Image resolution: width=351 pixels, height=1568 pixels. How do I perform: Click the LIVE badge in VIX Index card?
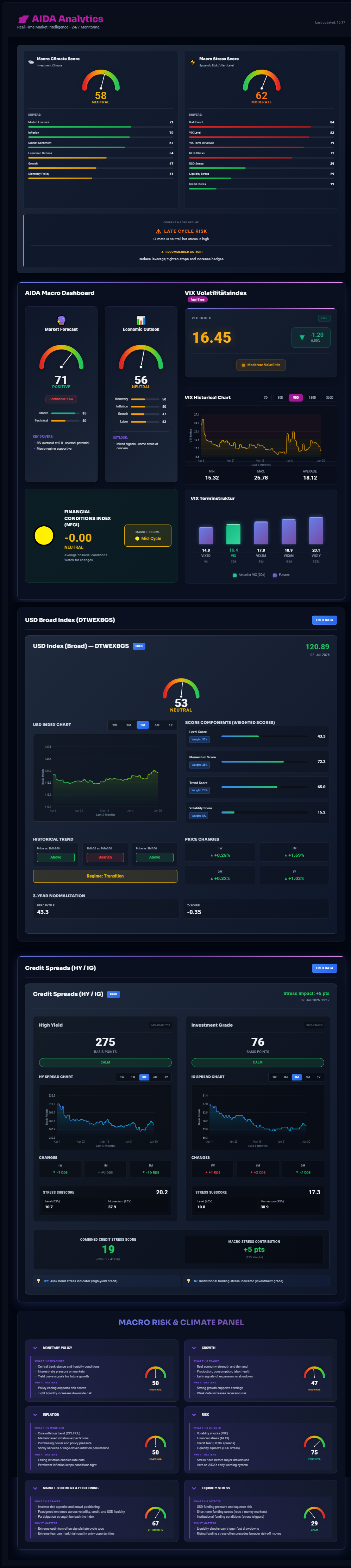click(x=324, y=318)
